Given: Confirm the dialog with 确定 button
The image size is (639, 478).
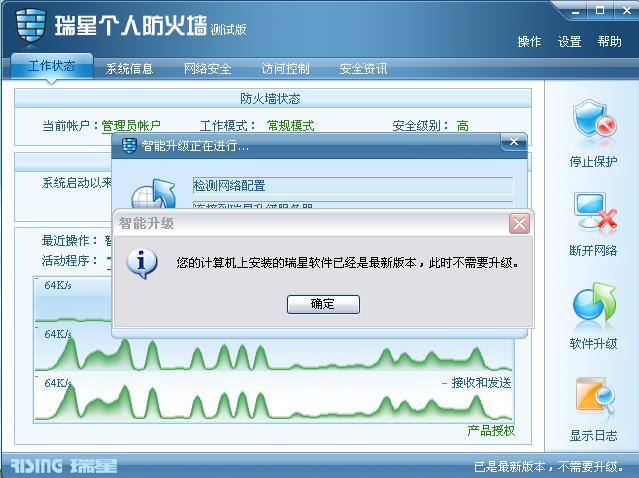Looking at the screenshot, I should [x=323, y=304].
